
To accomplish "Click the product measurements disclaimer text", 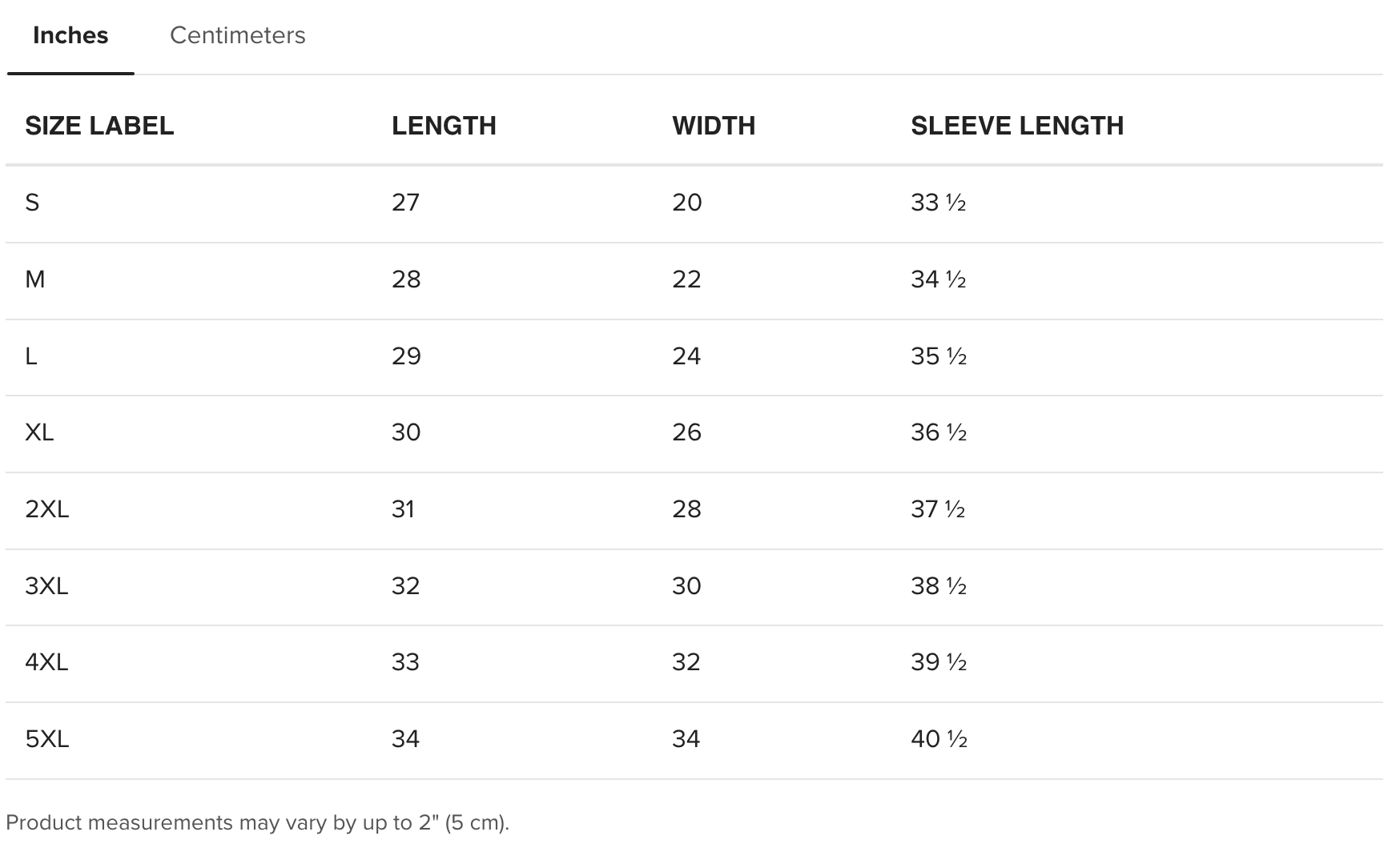I will (x=257, y=823).
